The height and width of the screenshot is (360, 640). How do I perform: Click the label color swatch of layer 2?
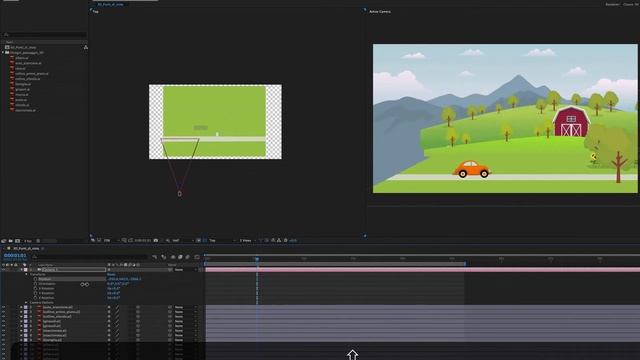tap(26, 307)
